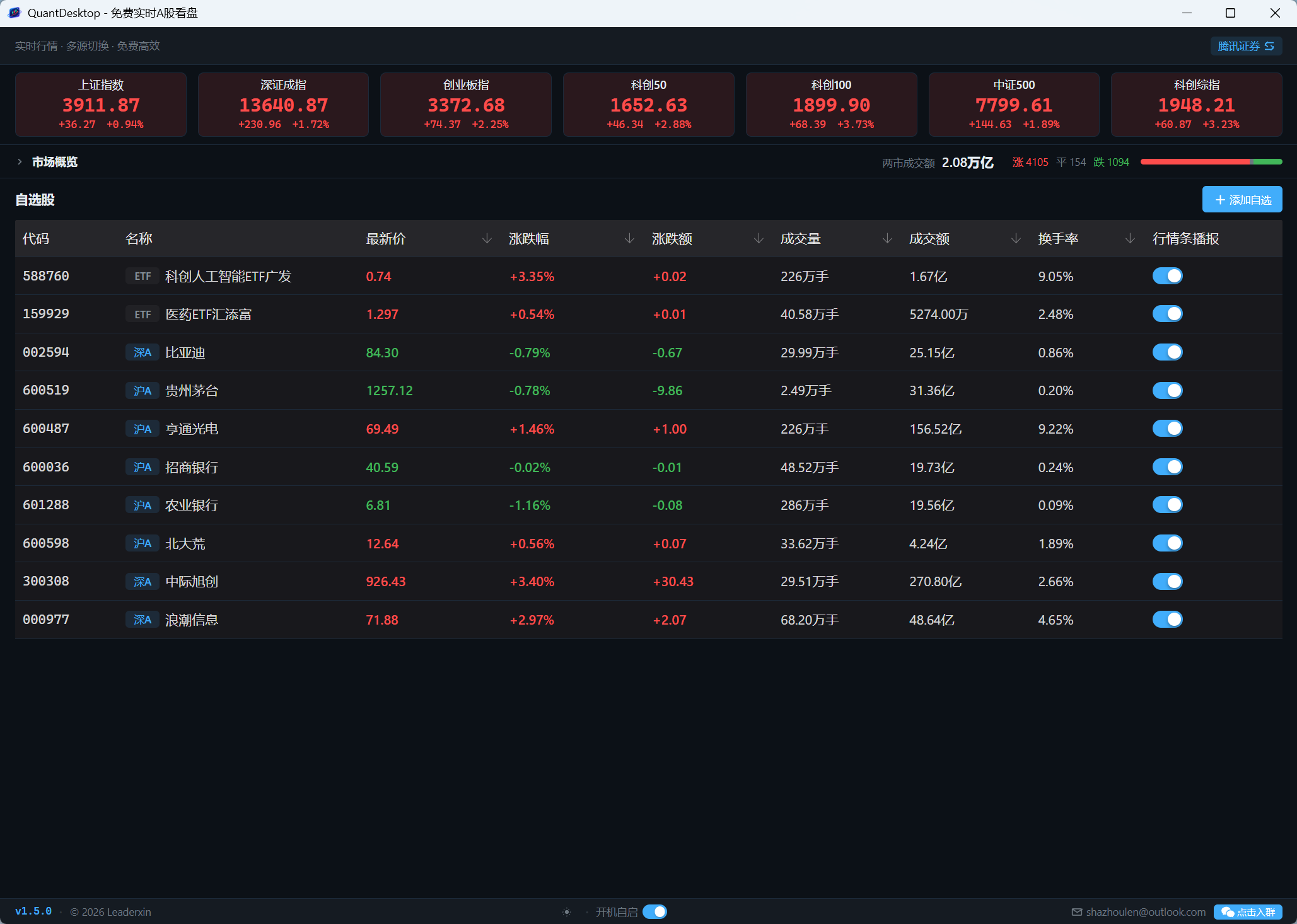Viewport: 1297px width, 924px height.
Task: Click the sun theme icon in footer
Action: click(567, 912)
